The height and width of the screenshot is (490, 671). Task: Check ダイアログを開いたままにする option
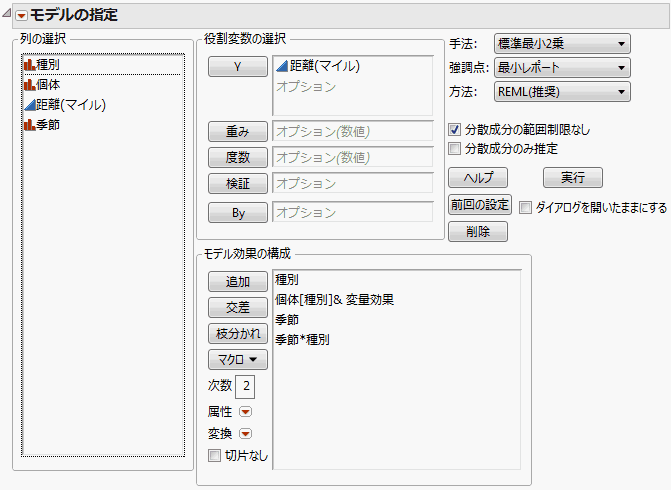point(526,208)
